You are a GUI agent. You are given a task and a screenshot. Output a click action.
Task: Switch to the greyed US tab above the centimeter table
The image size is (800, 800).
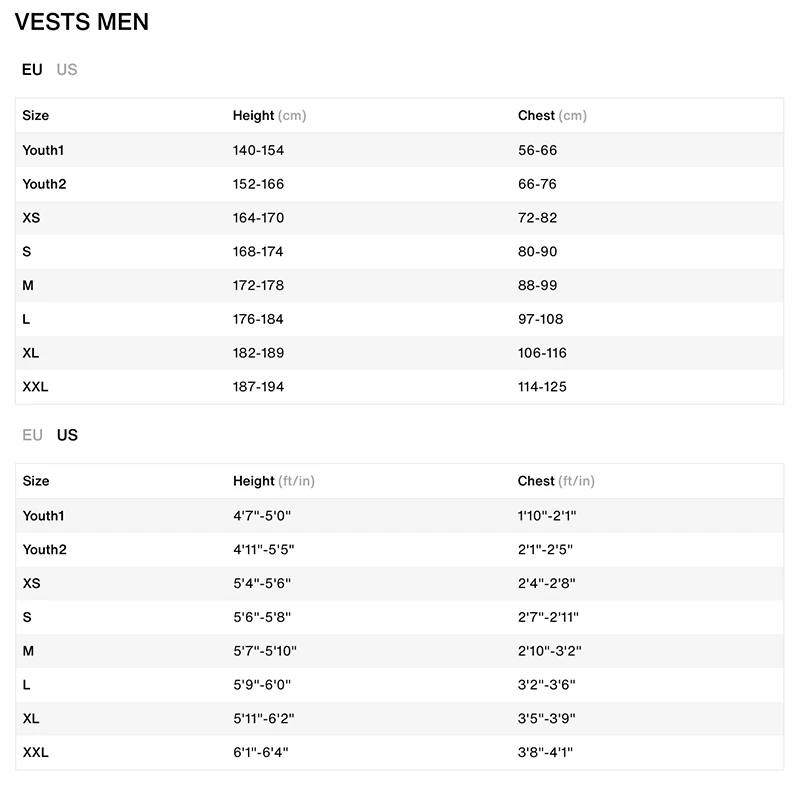[x=67, y=70]
